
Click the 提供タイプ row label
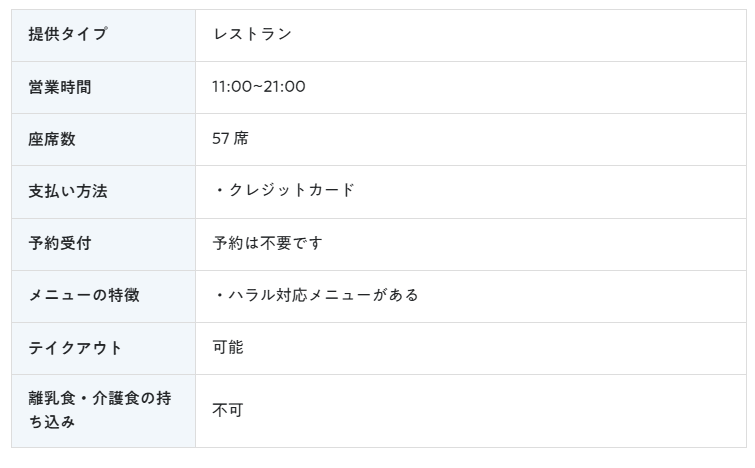tap(67, 35)
